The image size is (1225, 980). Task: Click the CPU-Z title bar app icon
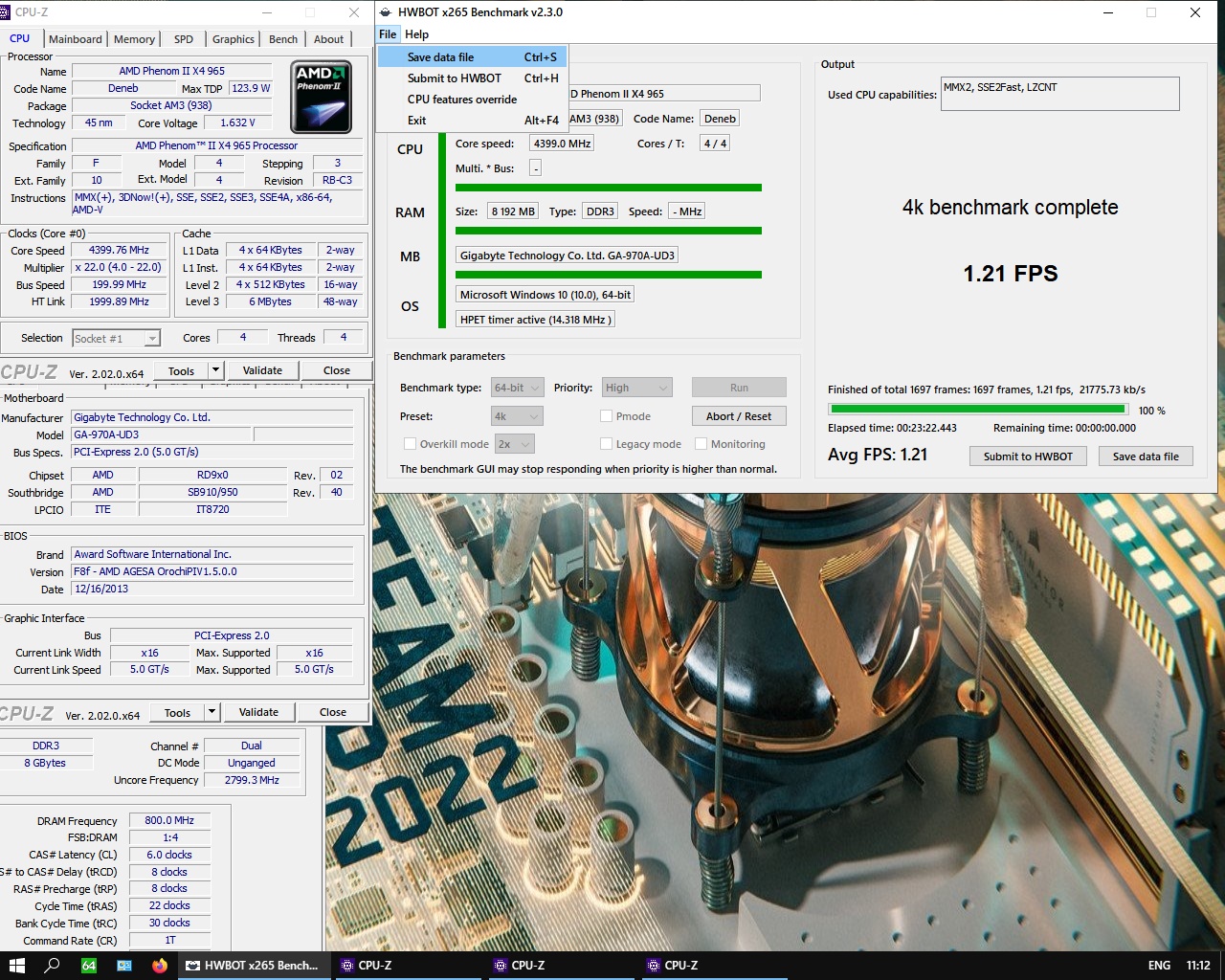click(6, 12)
